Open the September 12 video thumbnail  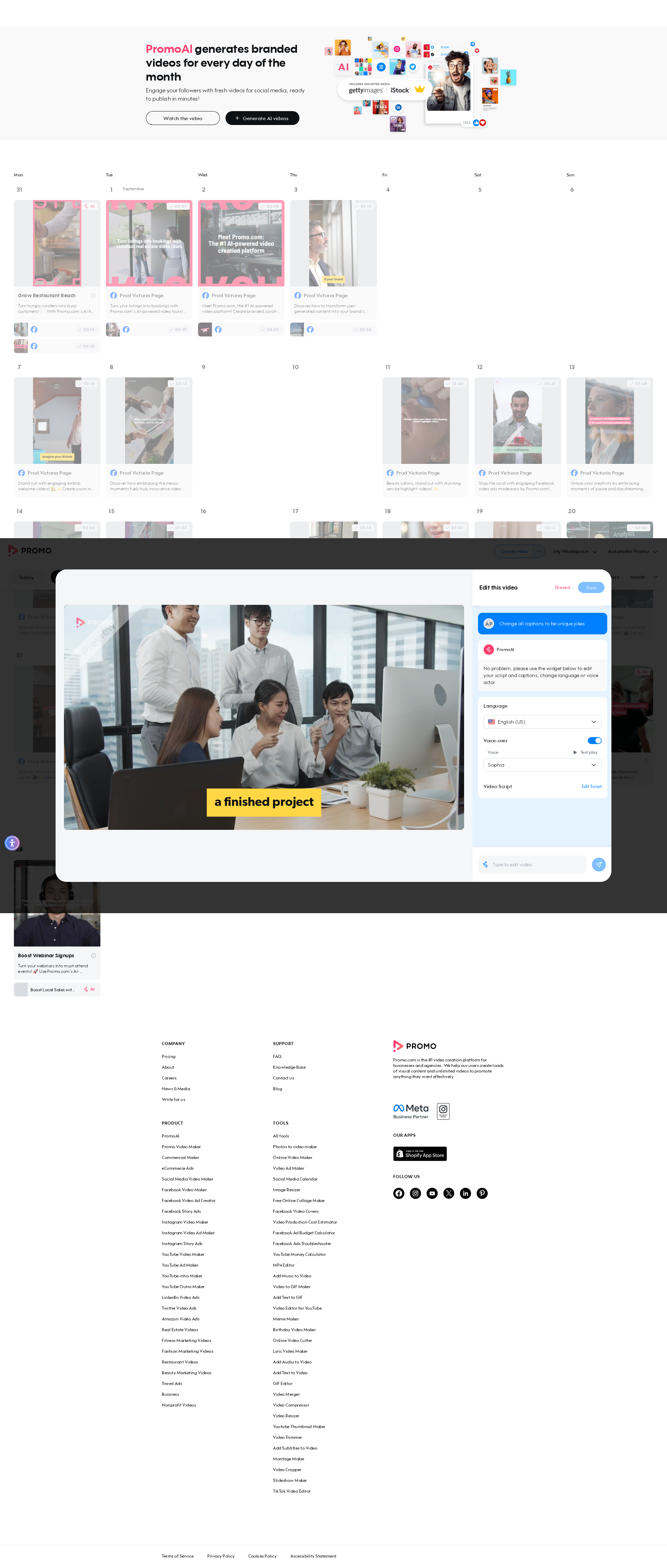tap(518, 420)
